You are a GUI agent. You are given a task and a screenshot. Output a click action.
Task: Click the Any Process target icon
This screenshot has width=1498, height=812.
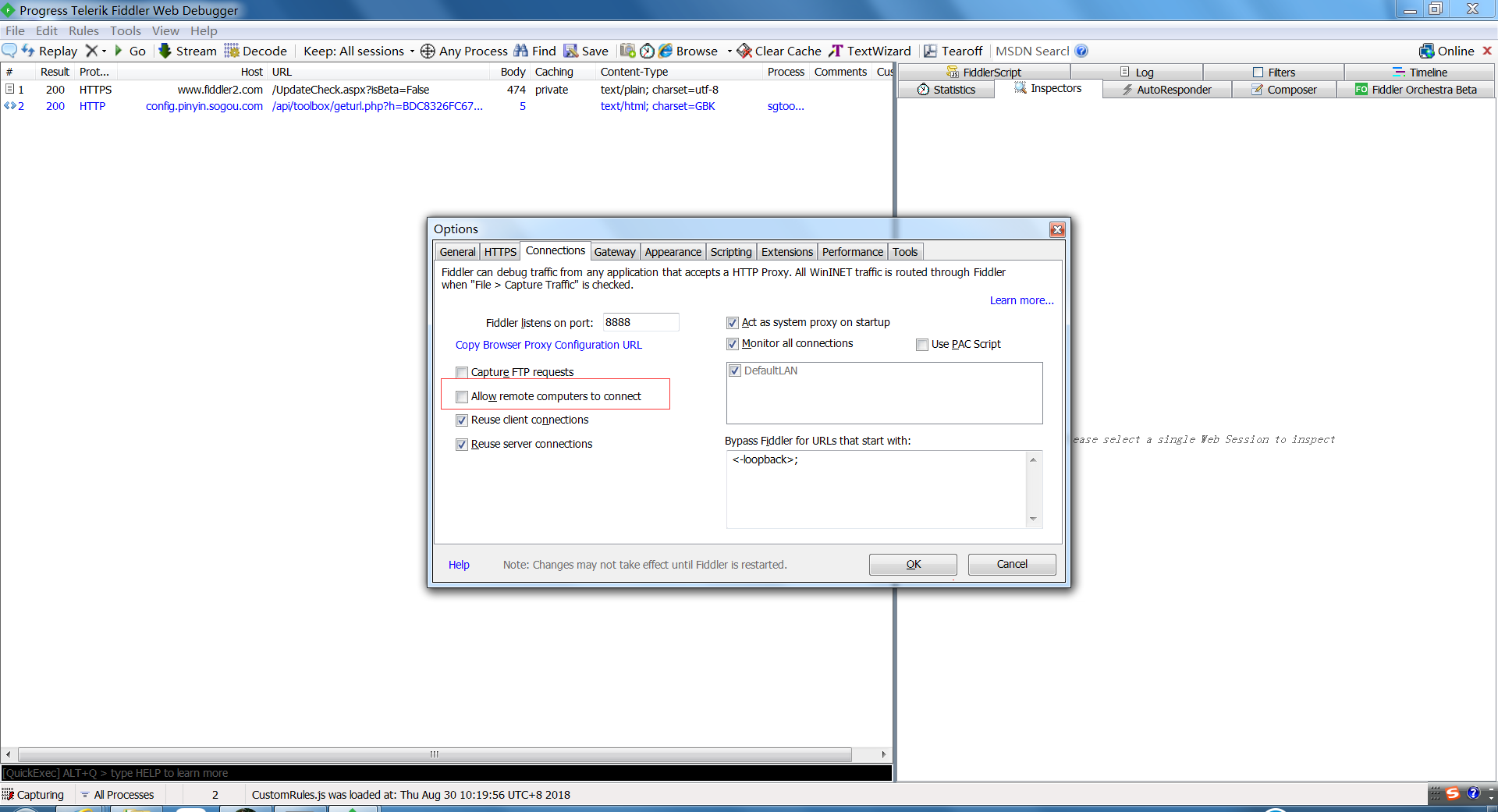[428, 51]
